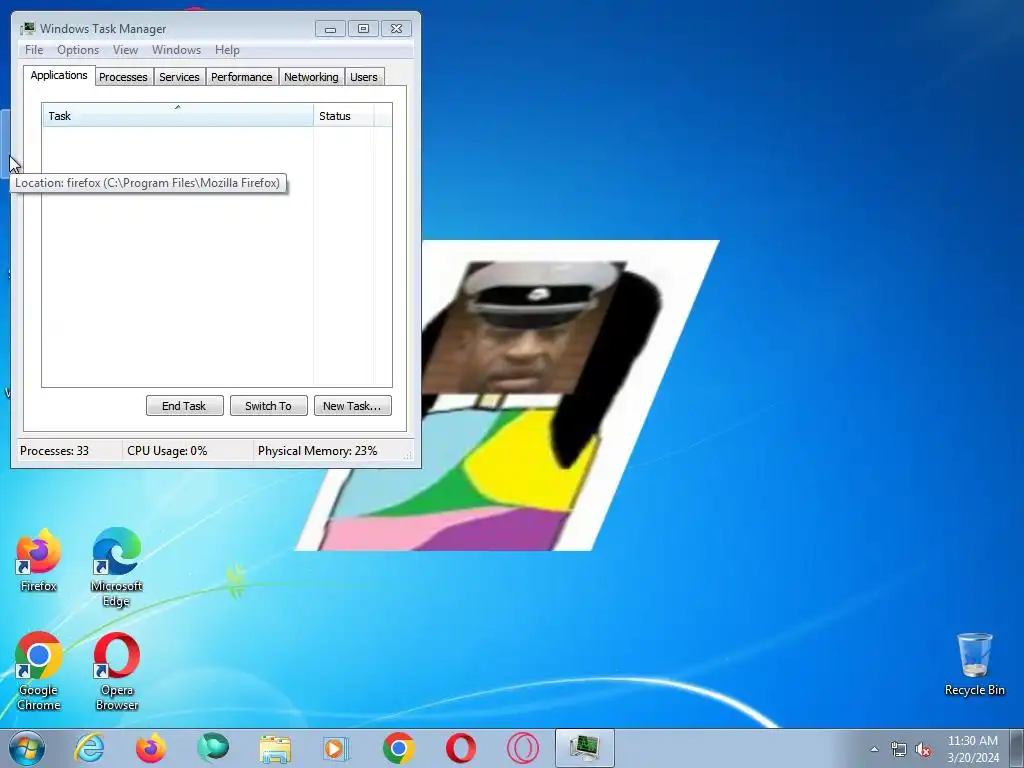This screenshot has height=768, width=1024.
Task: Open the Recycle Bin on the desktop
Action: pyautogui.click(x=974, y=664)
